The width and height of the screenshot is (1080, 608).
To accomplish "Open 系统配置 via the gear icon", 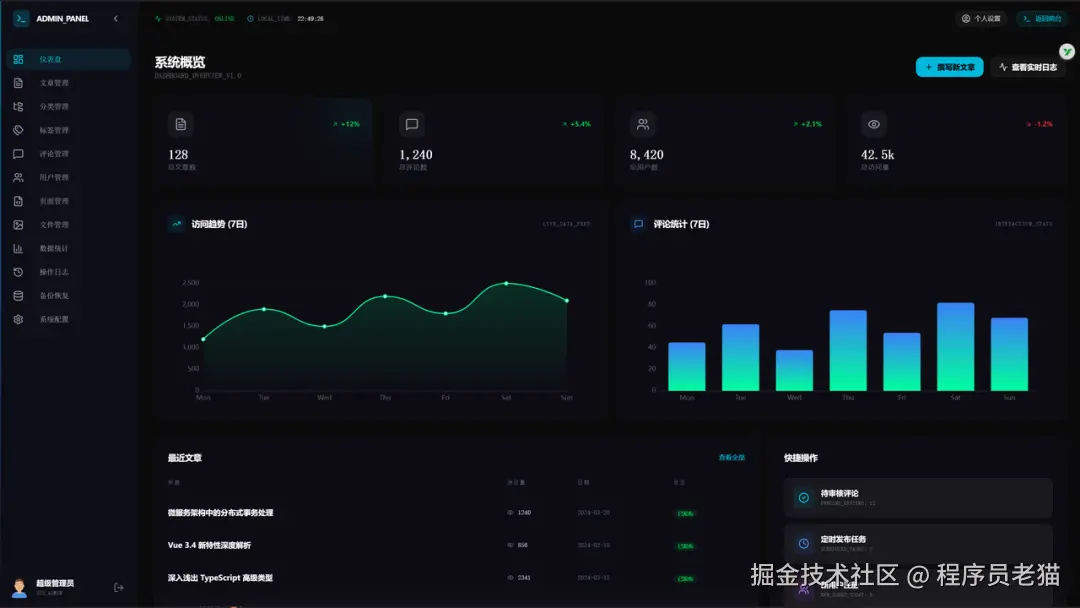I will click(17, 319).
